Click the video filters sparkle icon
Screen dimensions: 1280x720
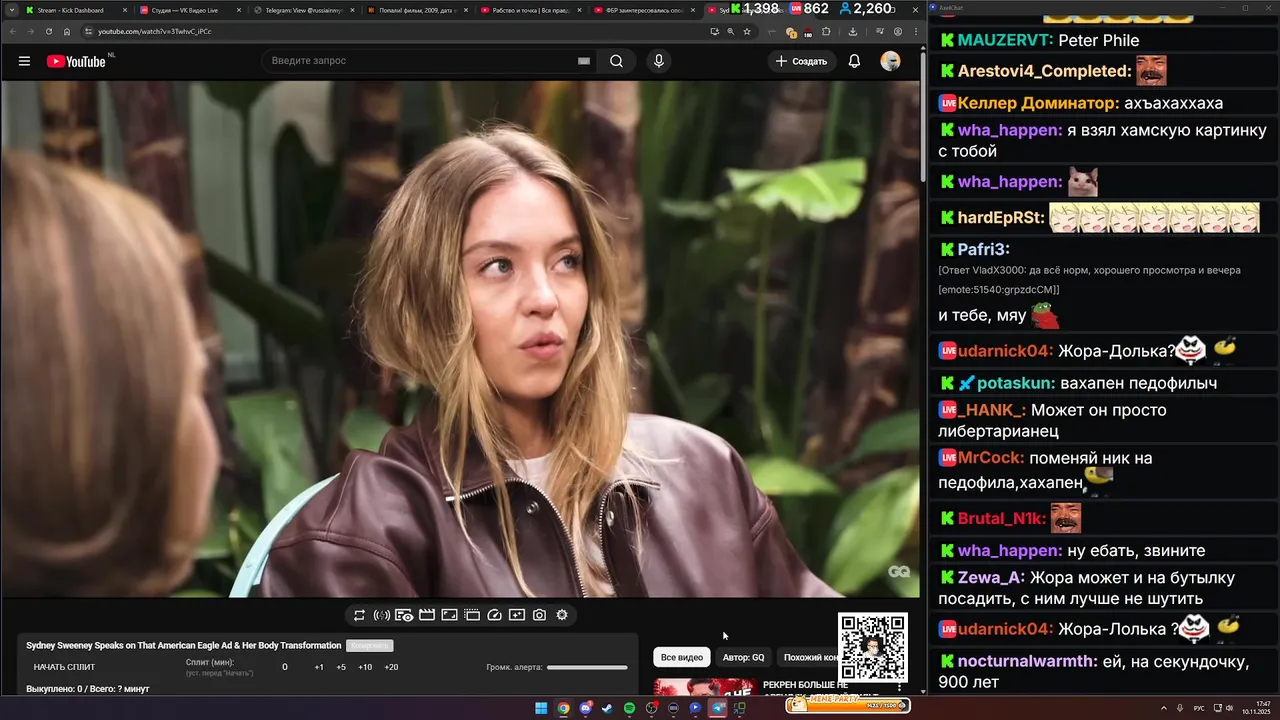517,615
